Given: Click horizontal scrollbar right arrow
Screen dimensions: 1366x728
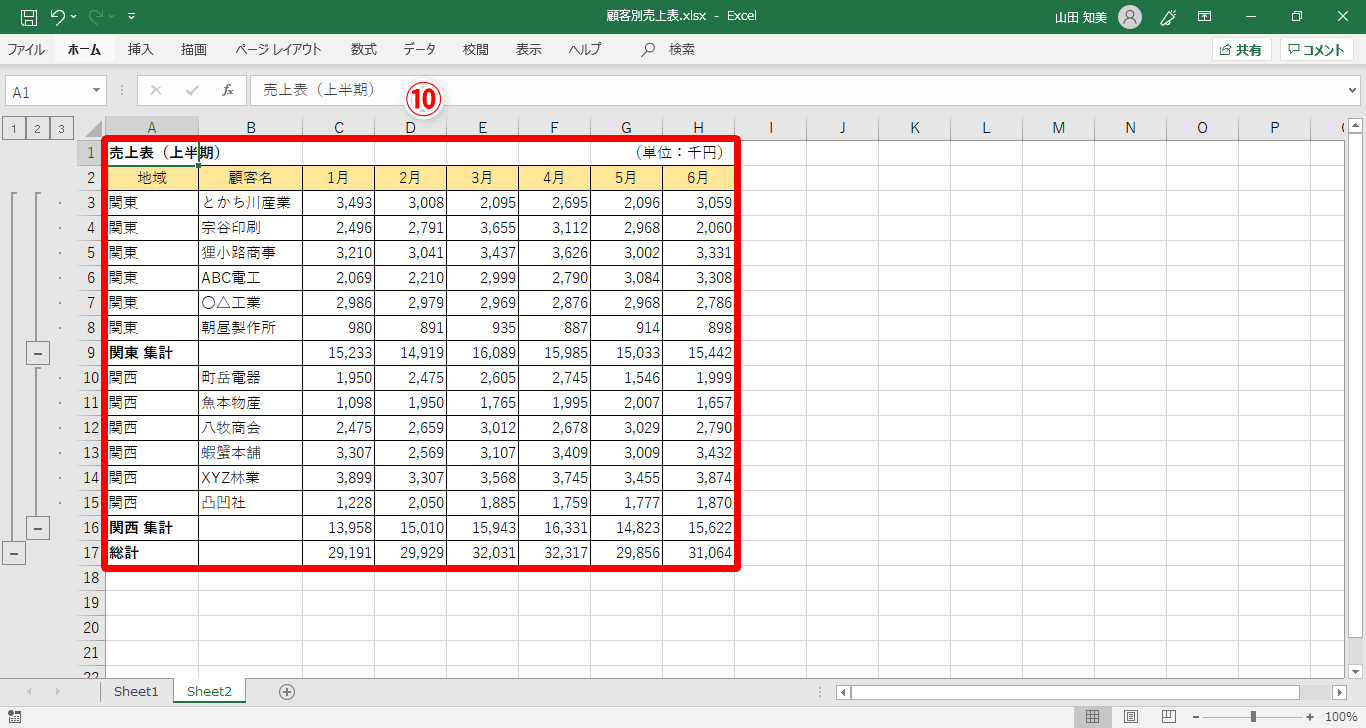Looking at the screenshot, I should click(x=1339, y=692).
